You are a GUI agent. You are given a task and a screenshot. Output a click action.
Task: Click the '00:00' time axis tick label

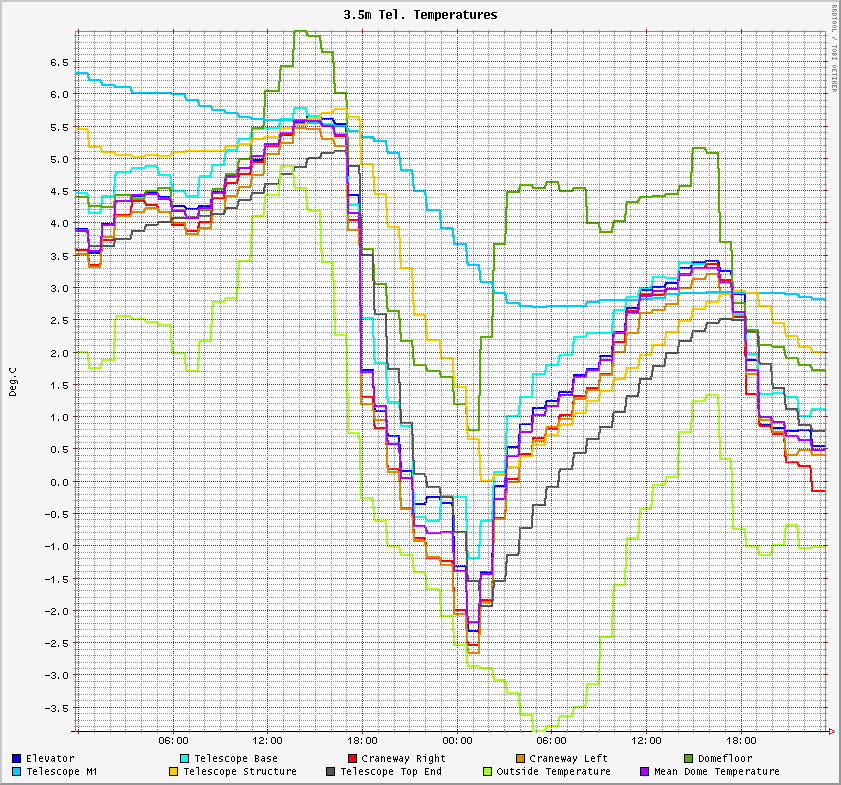click(457, 741)
